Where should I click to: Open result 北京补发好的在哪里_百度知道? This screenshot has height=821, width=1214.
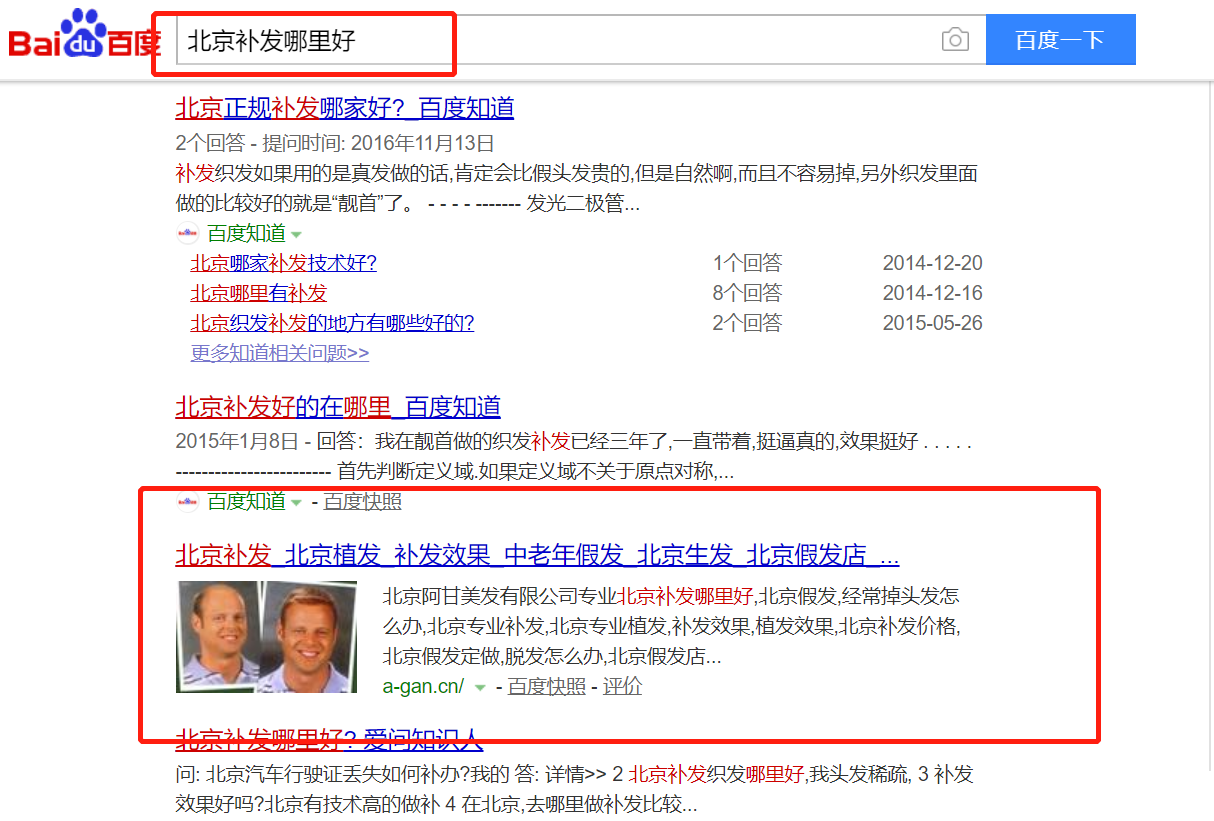pos(338,407)
